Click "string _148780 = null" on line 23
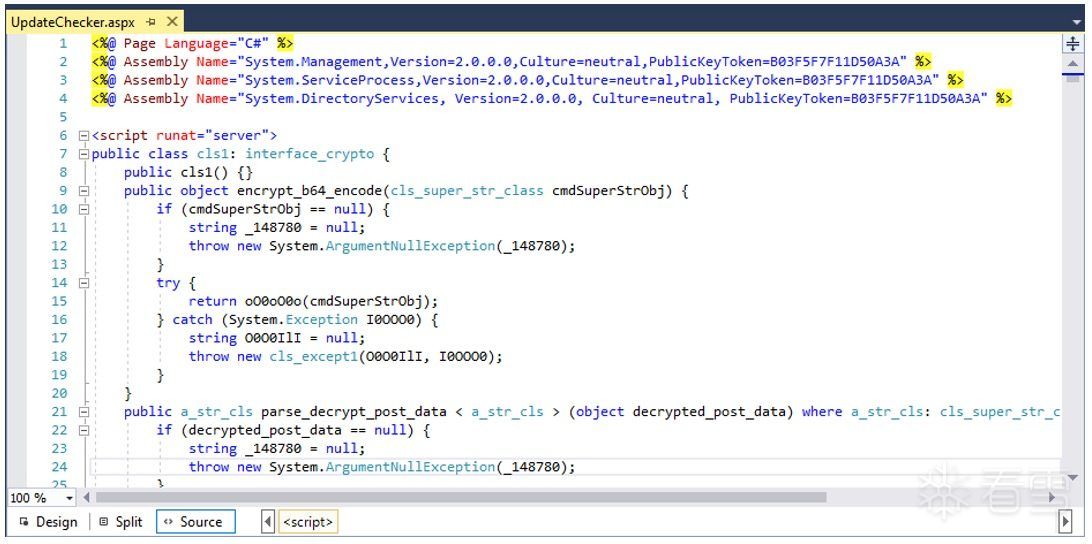1092x544 pixels. (273, 449)
